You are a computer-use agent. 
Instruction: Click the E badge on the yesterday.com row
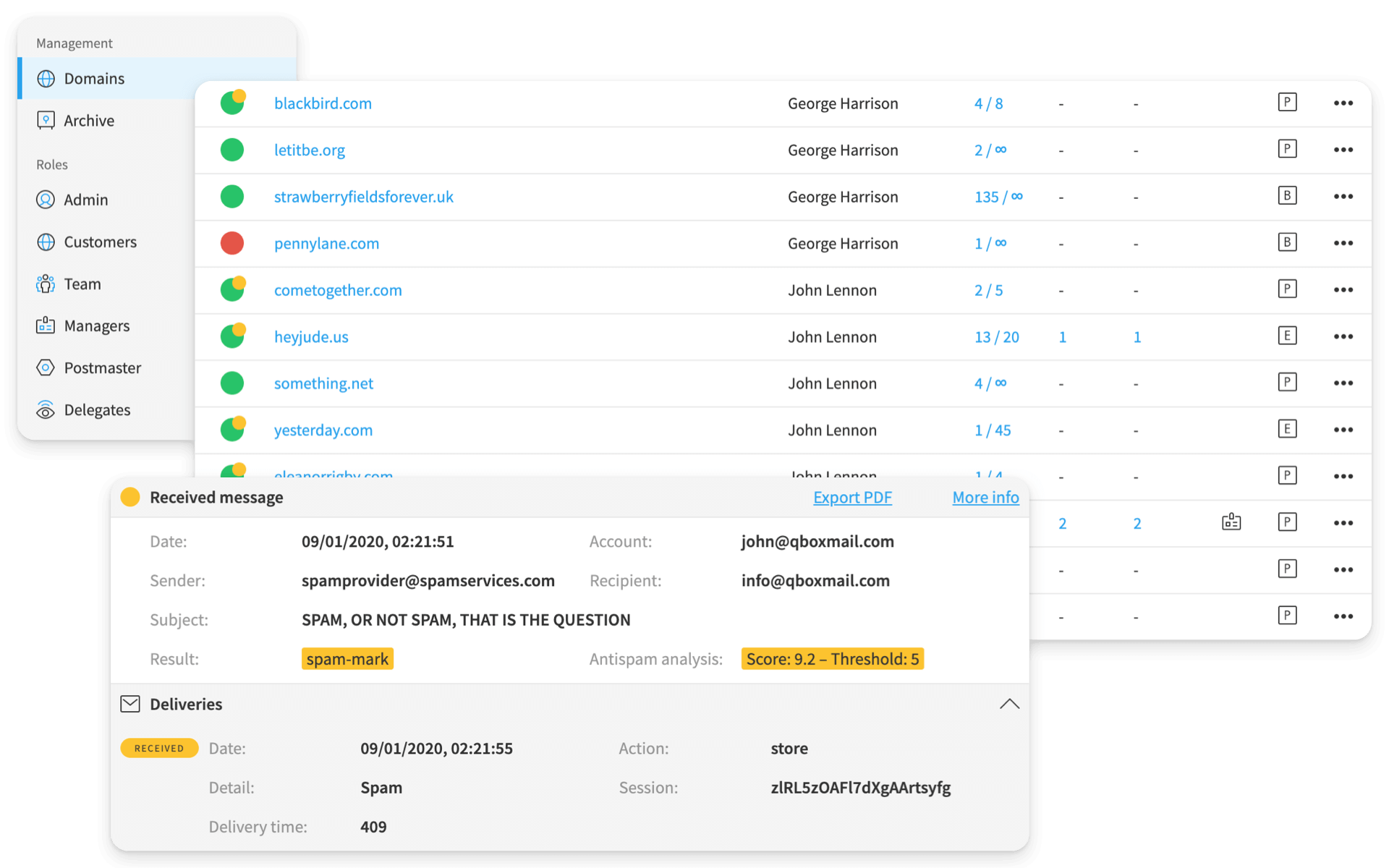1287,428
